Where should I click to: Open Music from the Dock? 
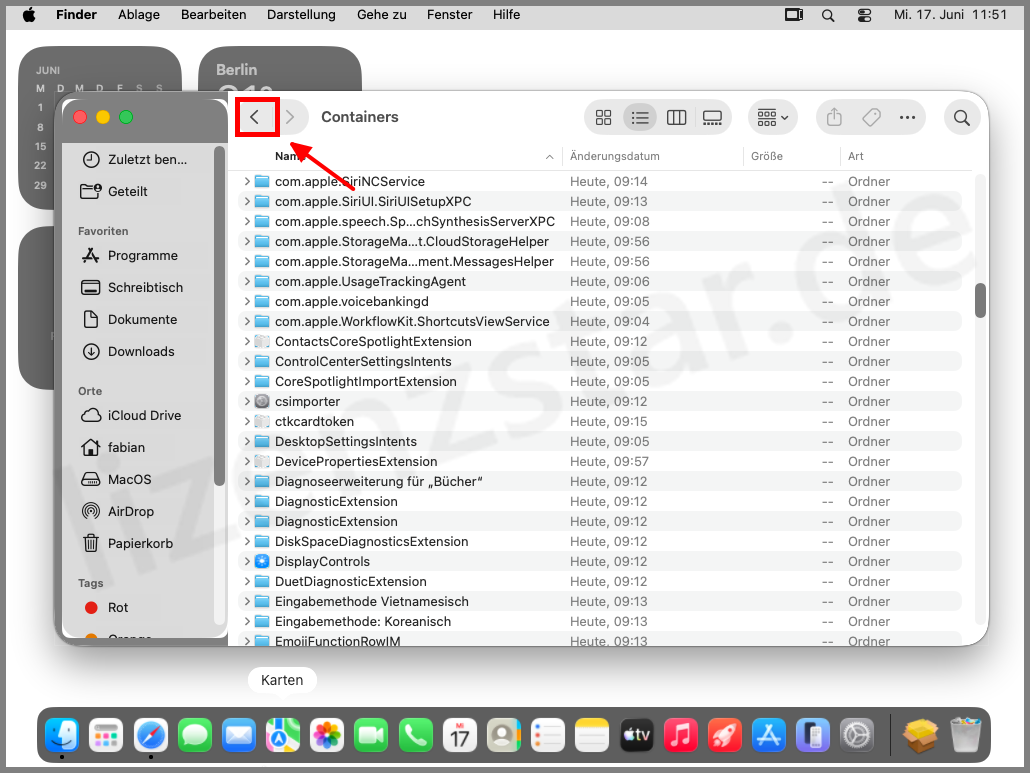[x=681, y=735]
